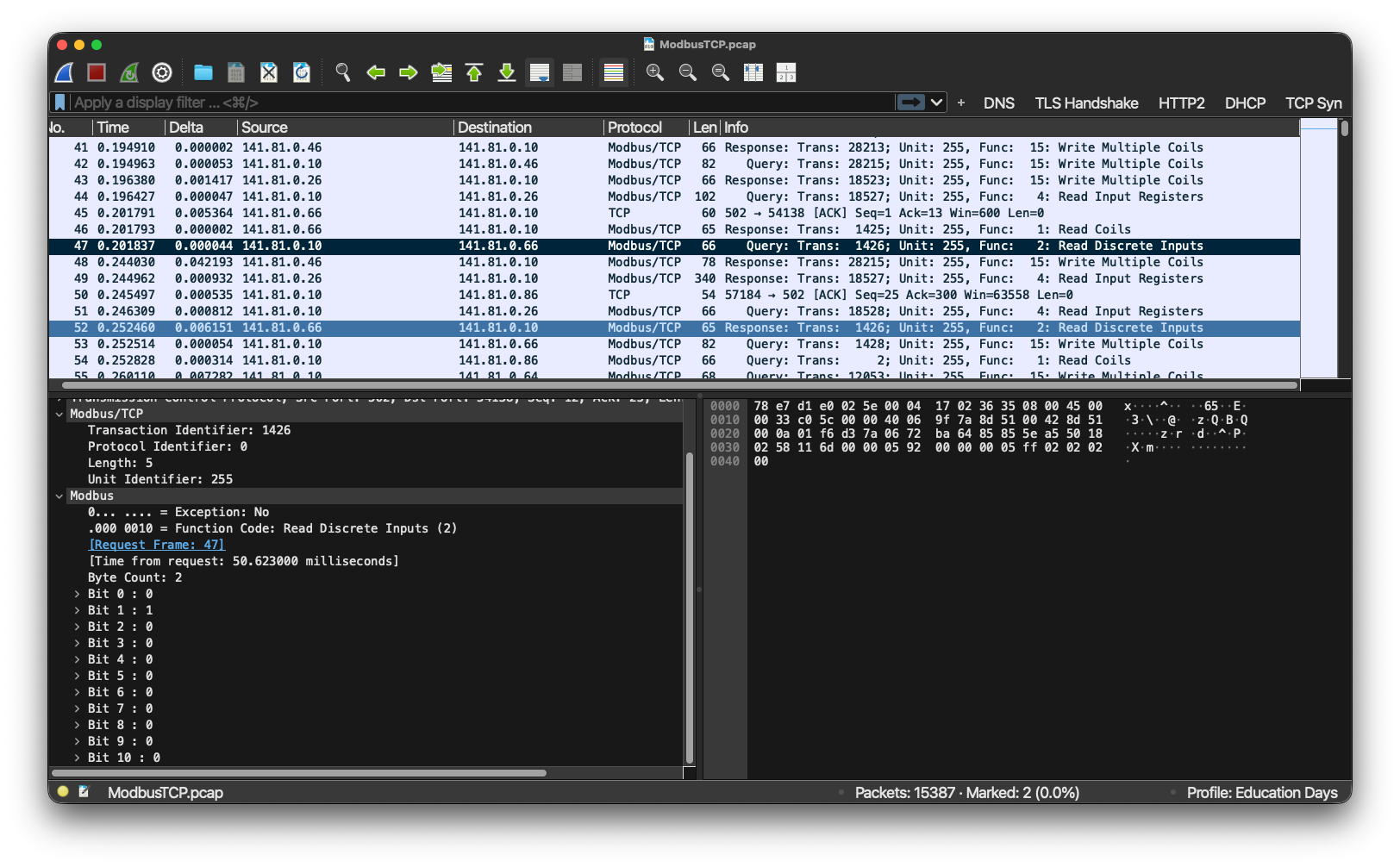Viewport: 1400px width, 867px height.
Task: Collapse the Modbus/TCP tree section
Action: (59, 415)
